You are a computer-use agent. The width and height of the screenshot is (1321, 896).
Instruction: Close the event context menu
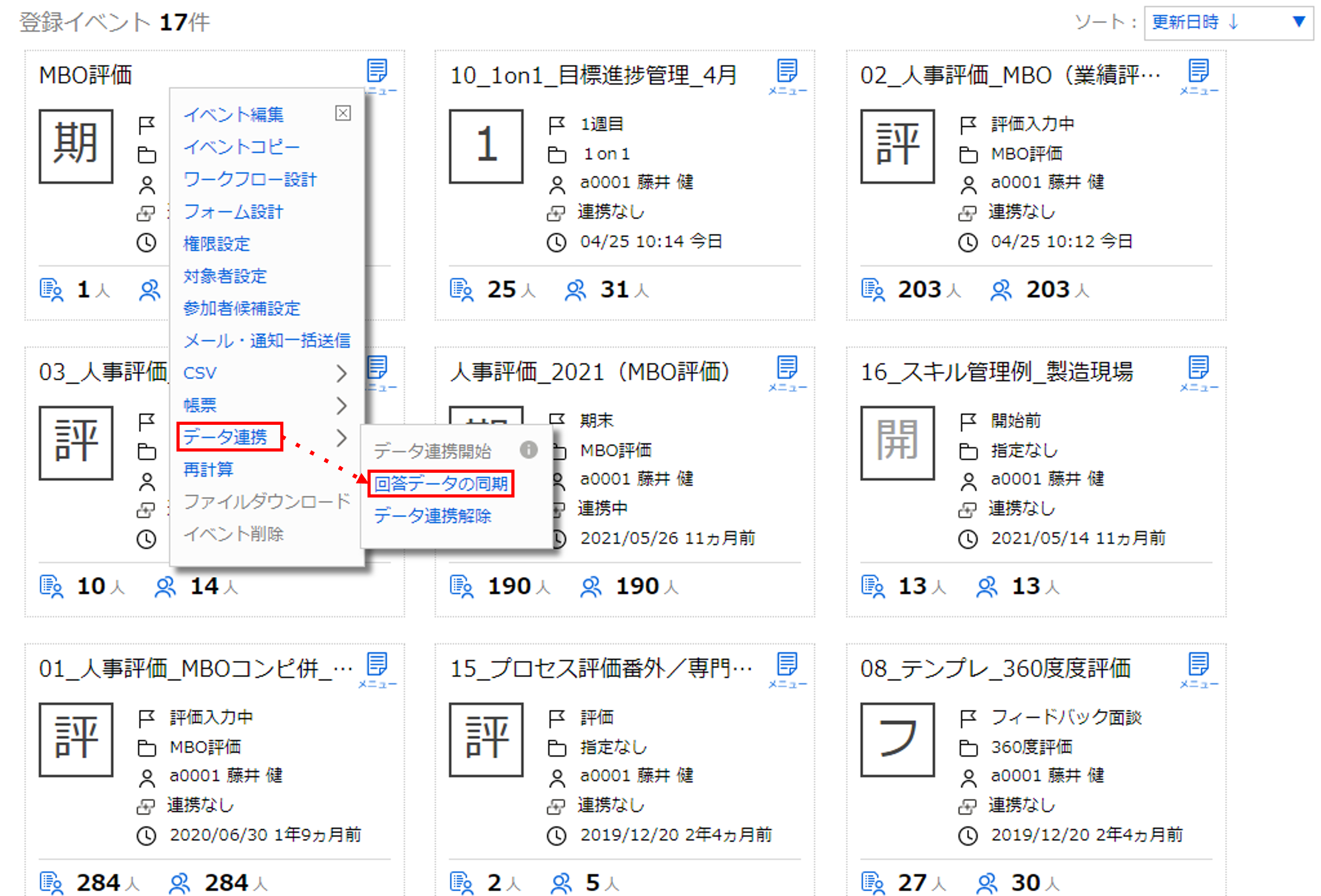click(x=343, y=113)
